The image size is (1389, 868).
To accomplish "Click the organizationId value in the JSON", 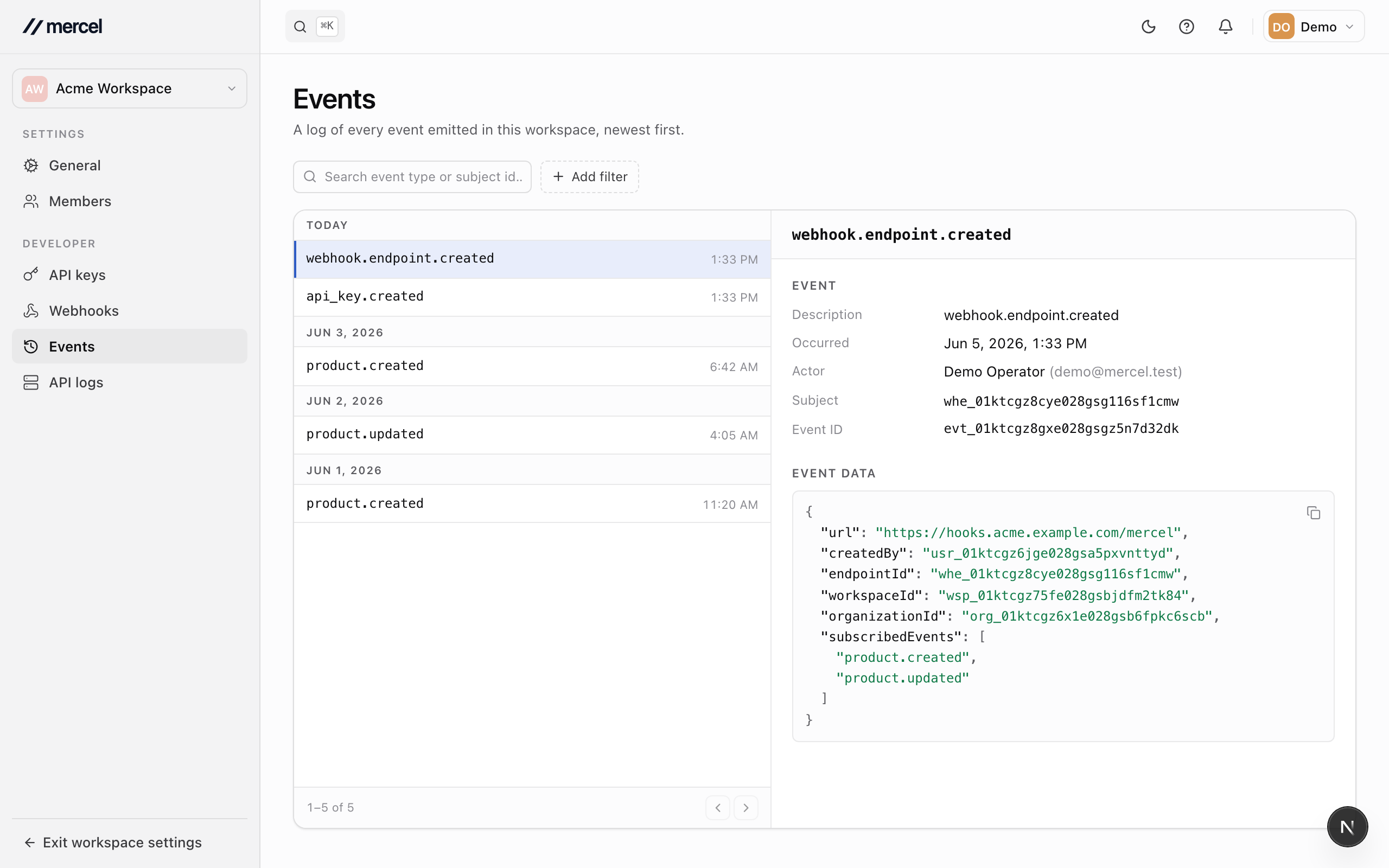I will (1087, 616).
